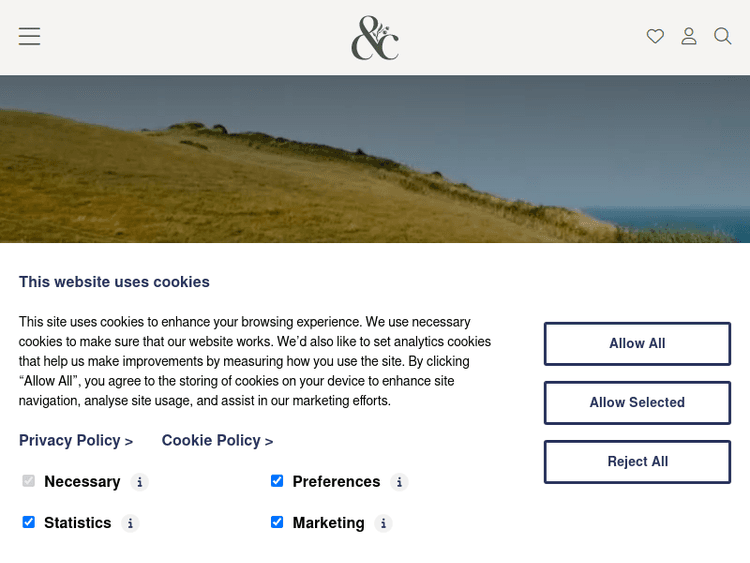
Task: Click the ampersand site logo
Action: 375,38
